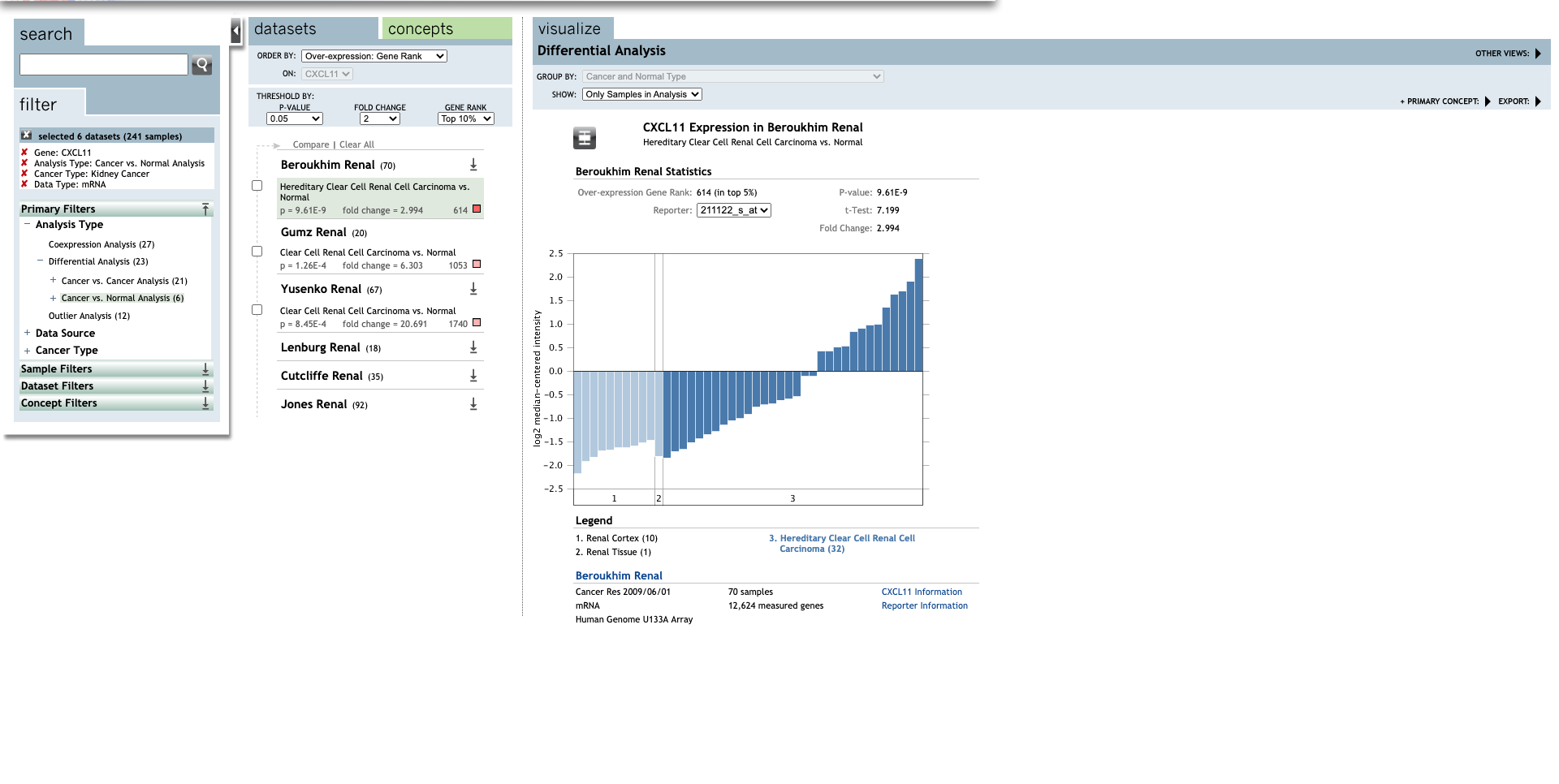Viewport: 1559px width, 784px height.
Task: Expand the Cancer vs. Normal Analysis node
Action: (x=53, y=298)
